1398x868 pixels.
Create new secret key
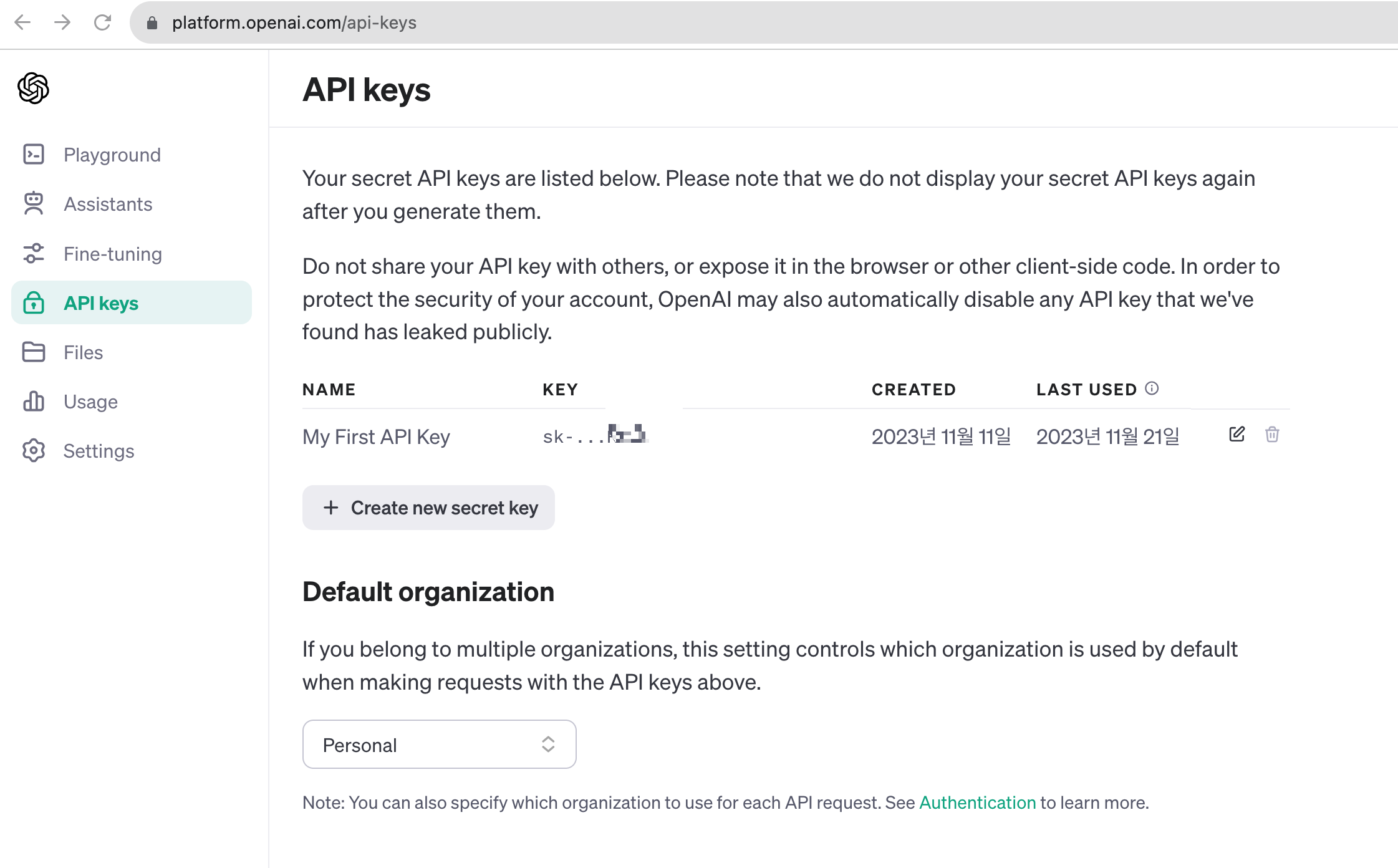tap(428, 508)
